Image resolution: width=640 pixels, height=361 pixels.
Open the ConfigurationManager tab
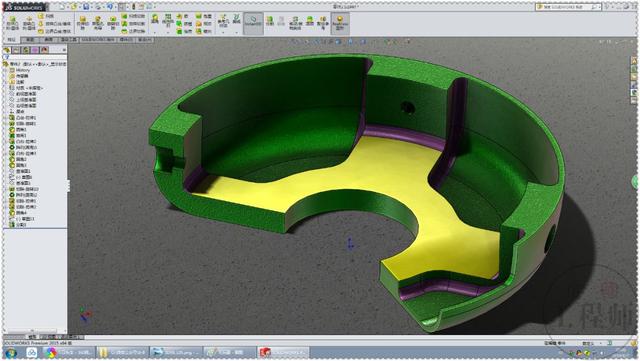point(26,50)
